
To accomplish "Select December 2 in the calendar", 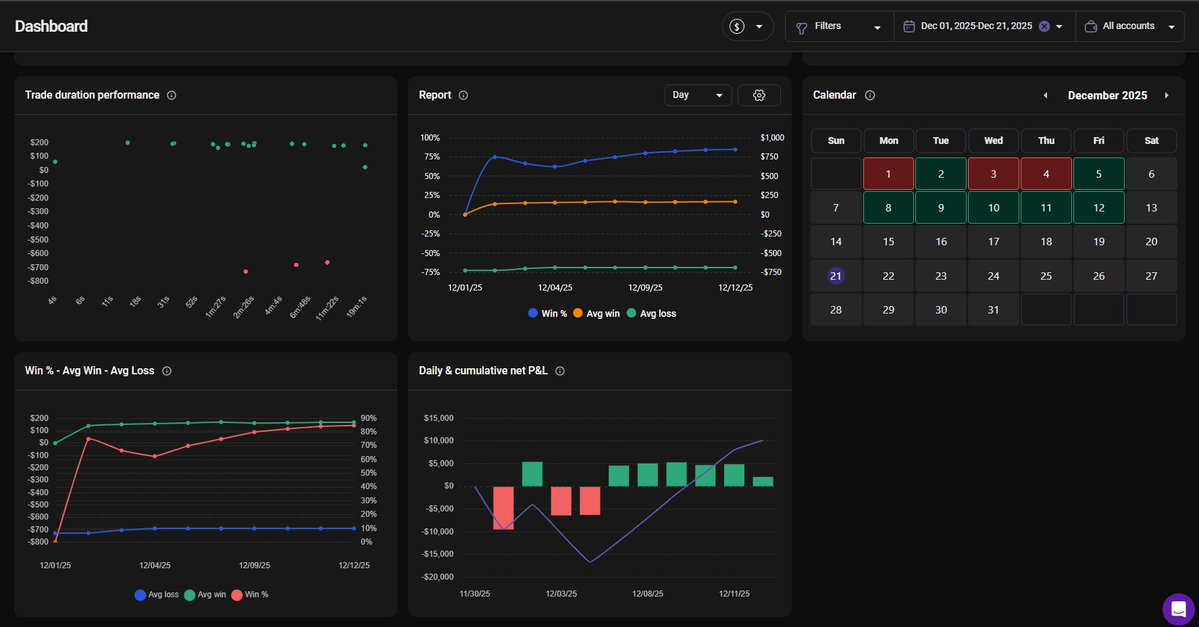I will (x=941, y=174).
